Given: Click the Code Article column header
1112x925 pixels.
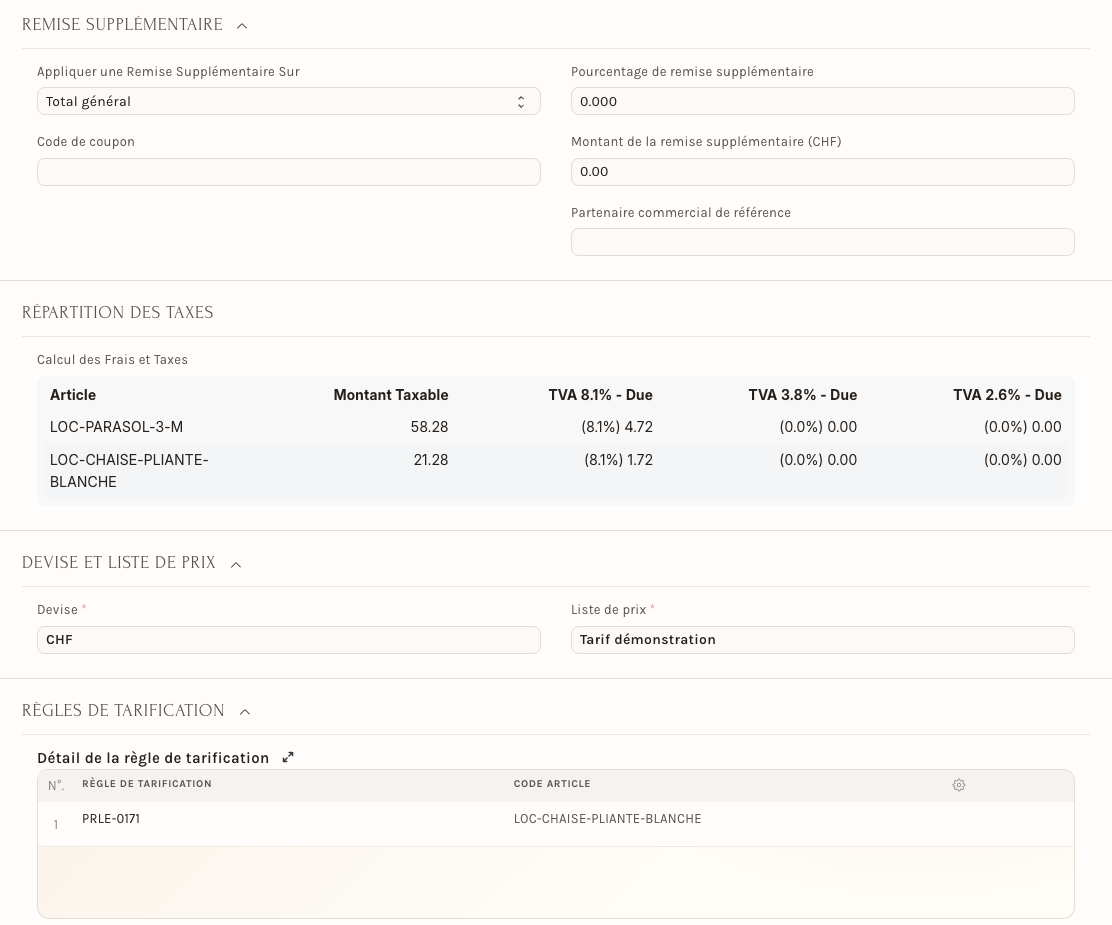Looking at the screenshot, I should 552,784.
